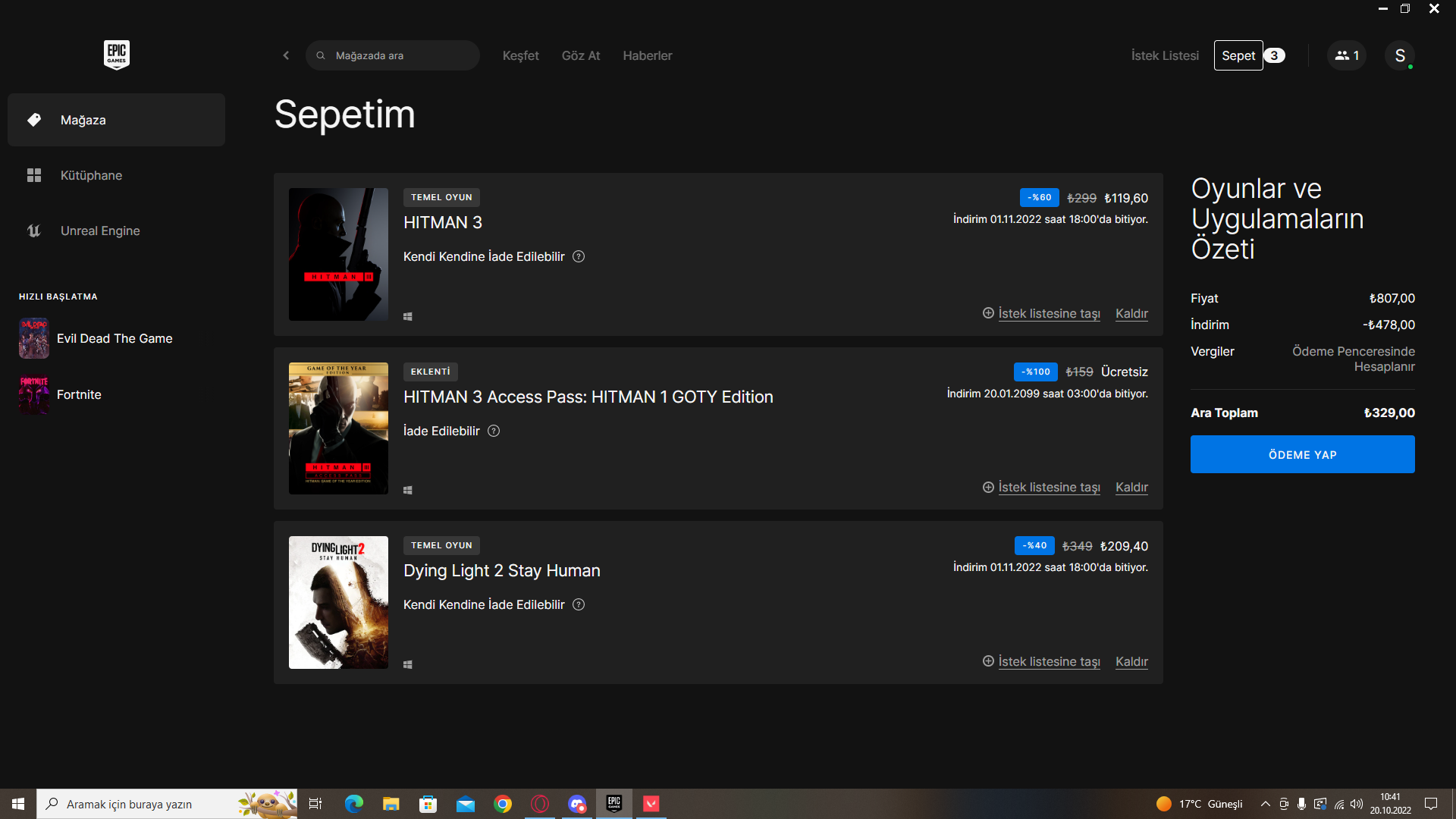Open the HITMAN 3 cover thumbnail
Image resolution: width=1456 pixels, height=819 pixels.
338,254
